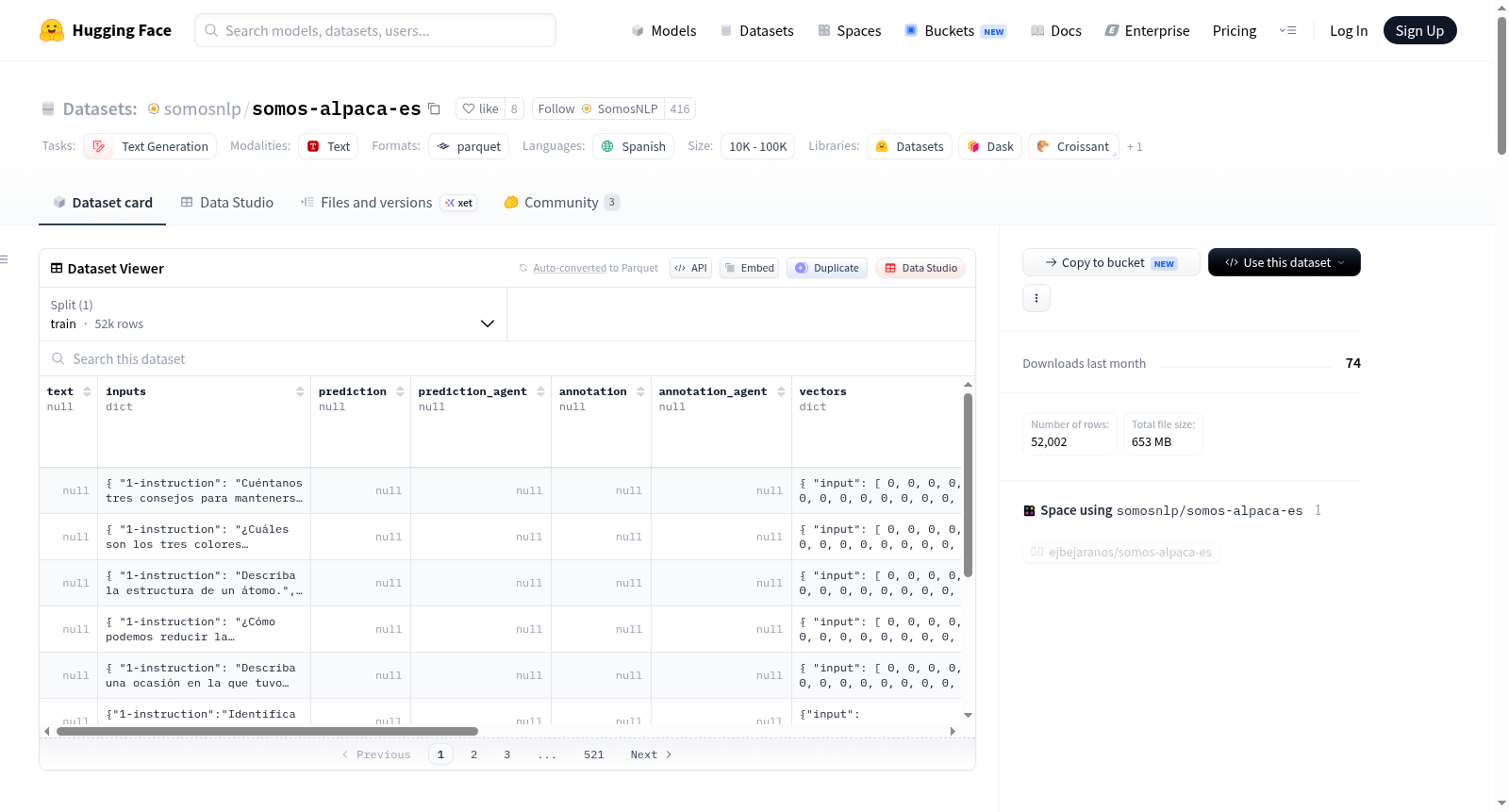The image size is (1509, 812).
Task: Open Enterprise in top navigation
Action: click(x=1147, y=30)
